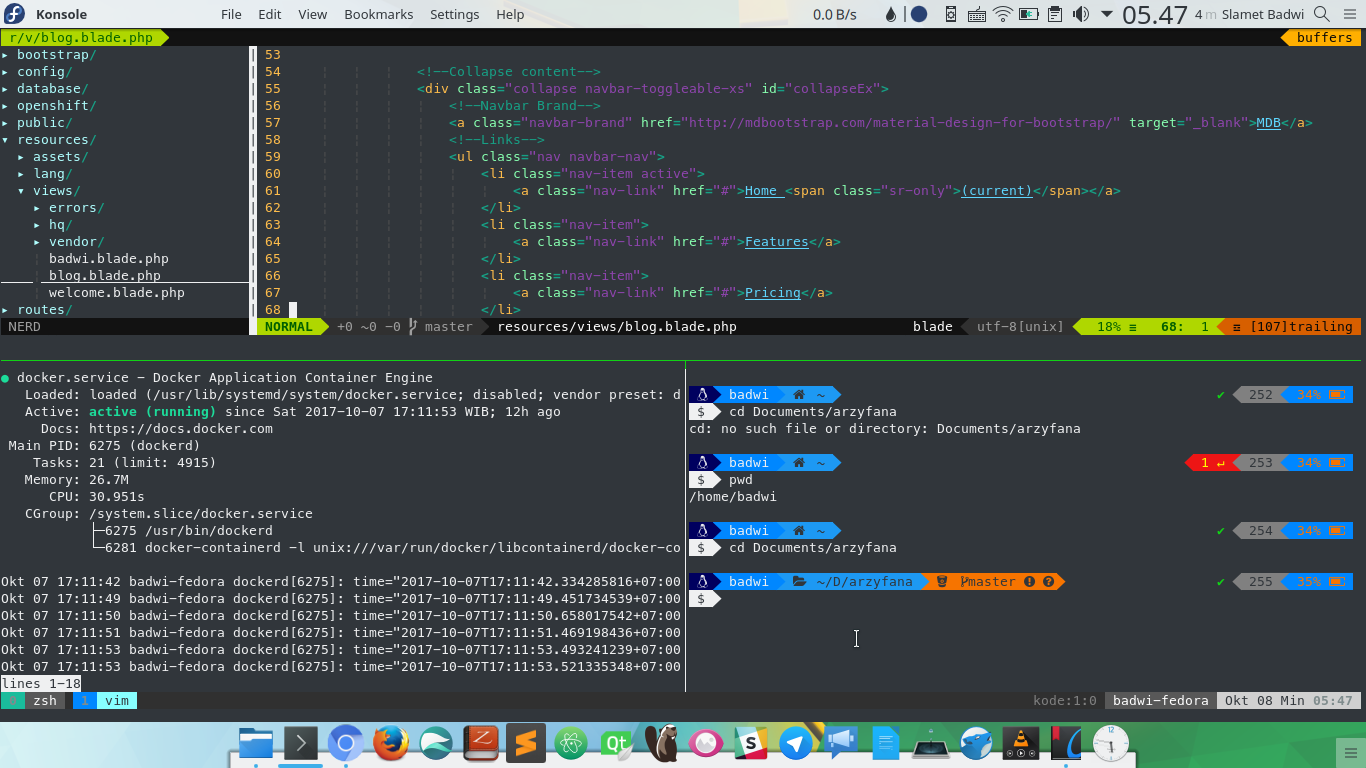Viewport: 1366px width, 768px height.
Task: Open the Help menu
Action: pyautogui.click(x=510, y=14)
